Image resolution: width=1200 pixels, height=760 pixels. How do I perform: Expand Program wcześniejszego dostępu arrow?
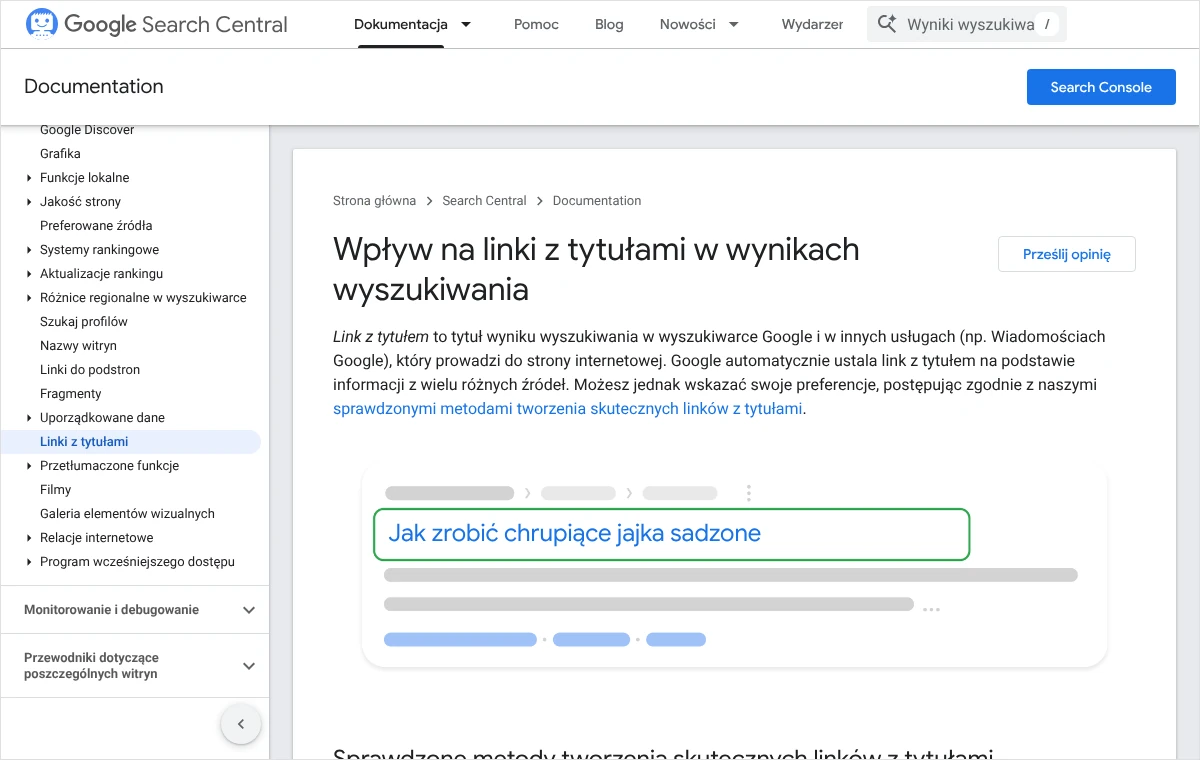(x=29, y=562)
